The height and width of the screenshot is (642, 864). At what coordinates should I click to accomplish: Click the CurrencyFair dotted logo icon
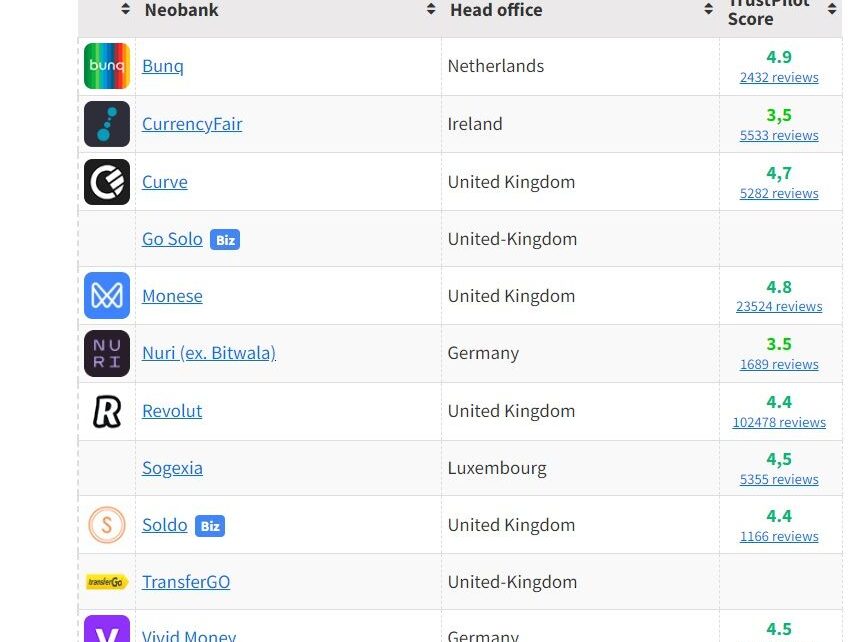[x=107, y=124]
